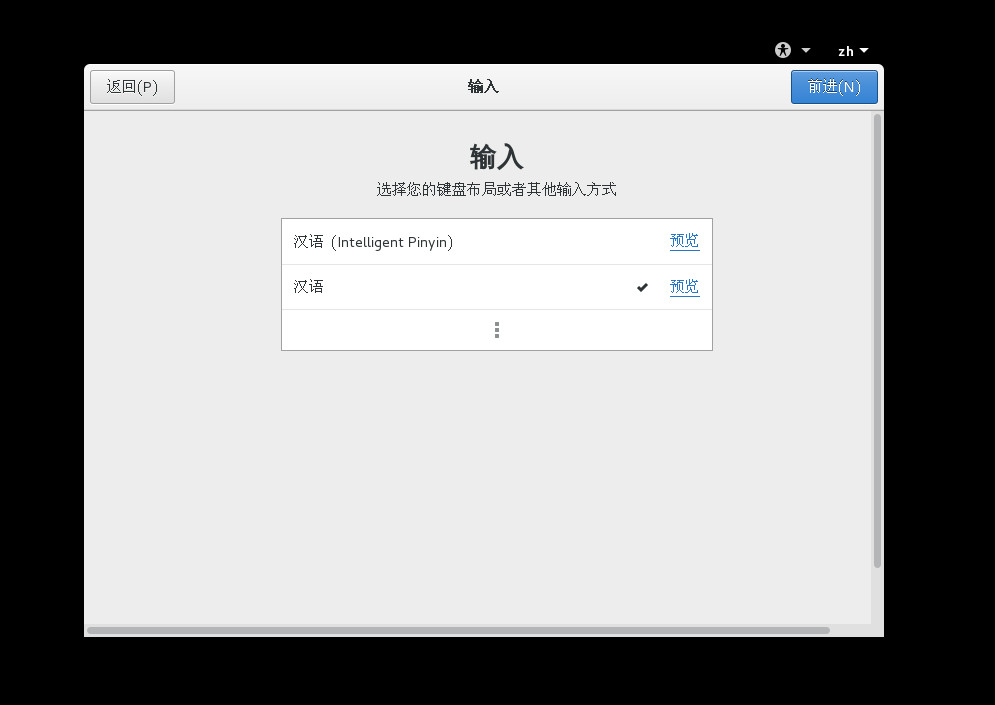The height and width of the screenshot is (705, 995).
Task: Click the vertical ellipsis below the layout list
Action: point(496,329)
